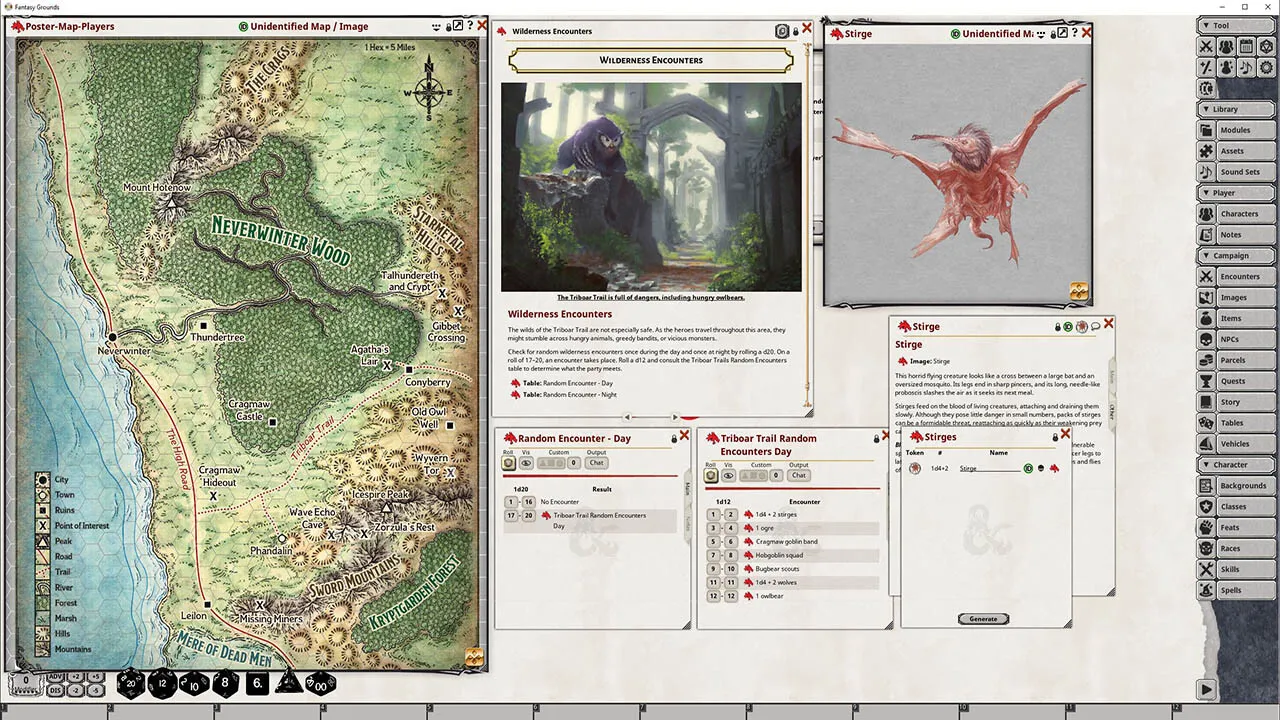Click the orange token icon on Stirge image
This screenshot has height=720, width=1280.
1079,291
